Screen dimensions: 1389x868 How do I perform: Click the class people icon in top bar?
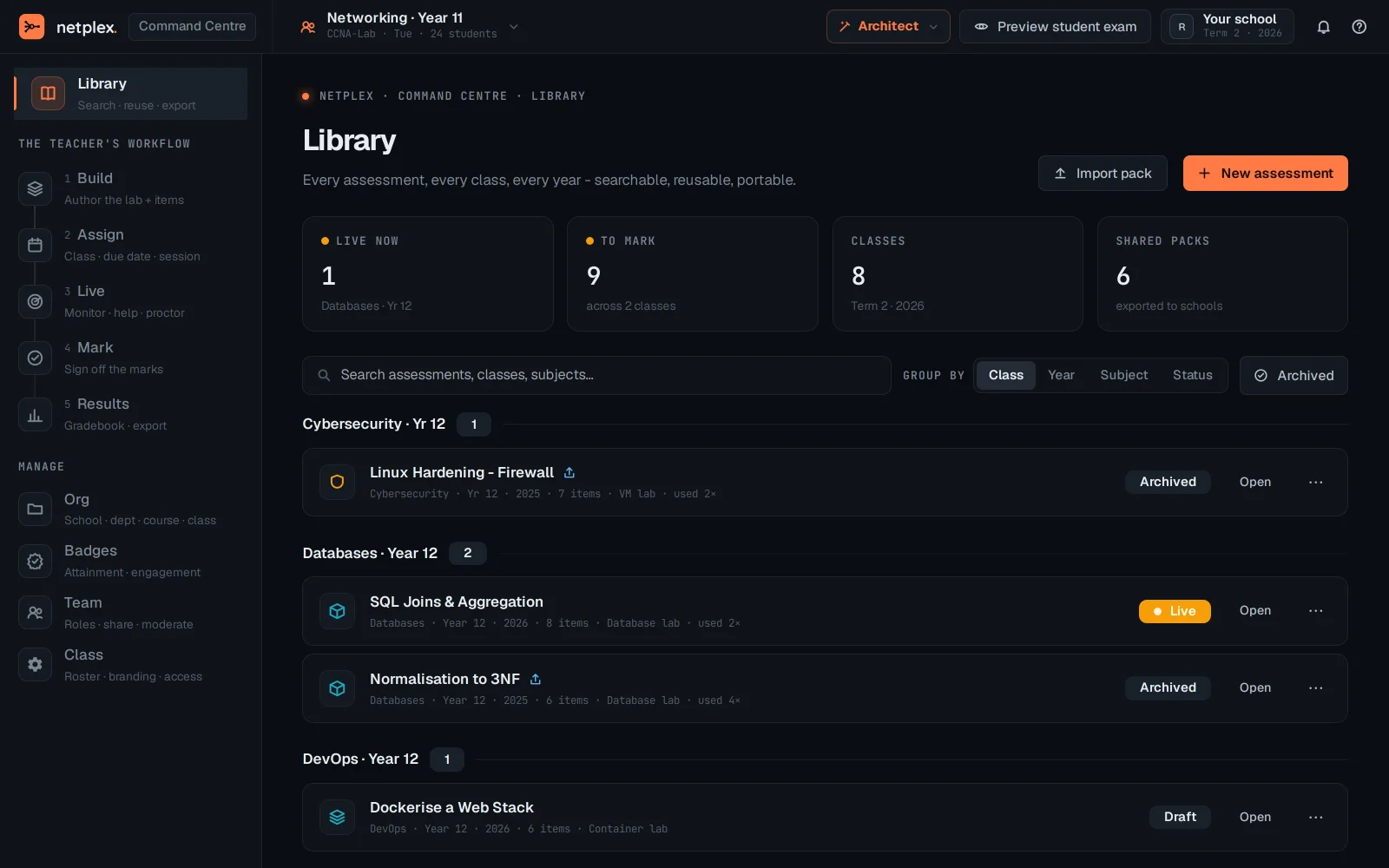(308, 27)
